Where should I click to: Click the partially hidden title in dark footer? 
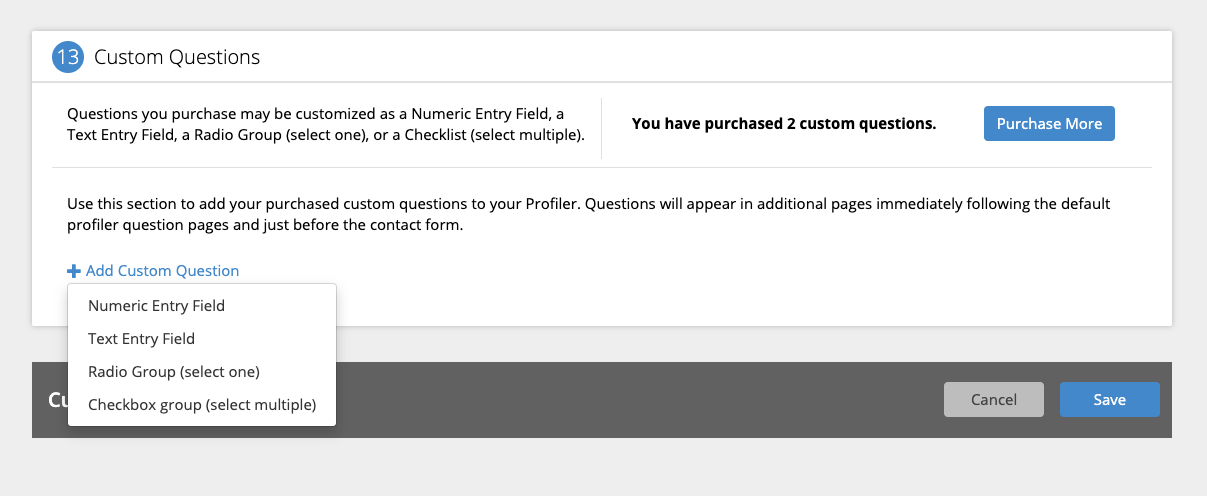(58, 400)
